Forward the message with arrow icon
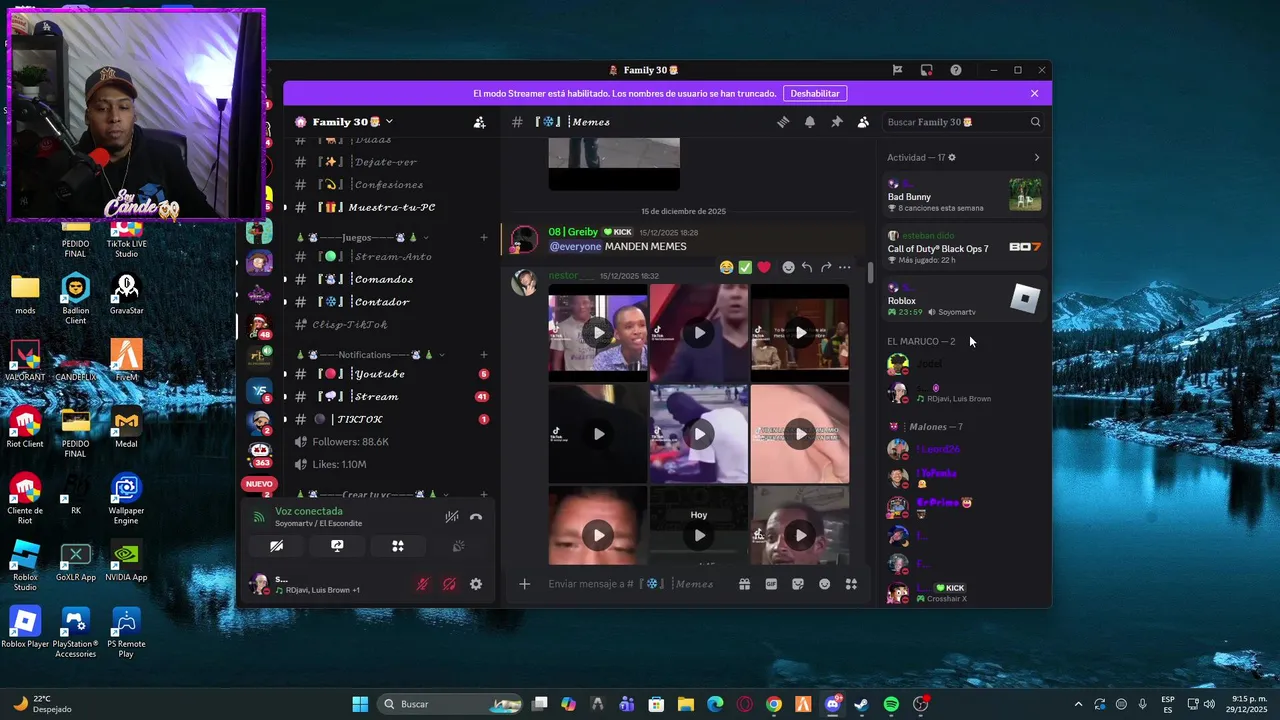The image size is (1280, 720). [826, 267]
